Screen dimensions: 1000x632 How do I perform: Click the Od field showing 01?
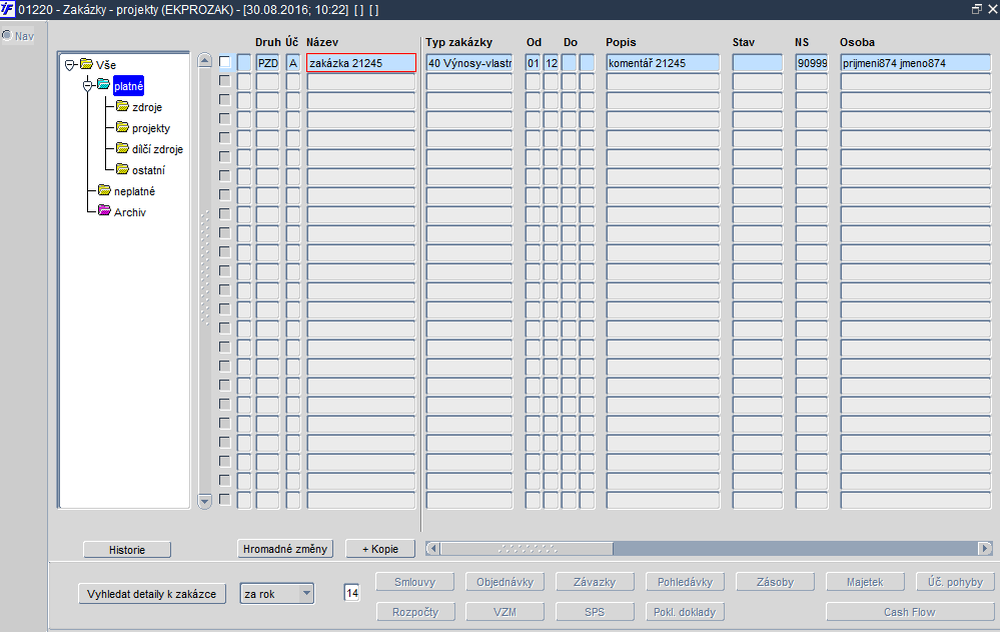(x=533, y=62)
